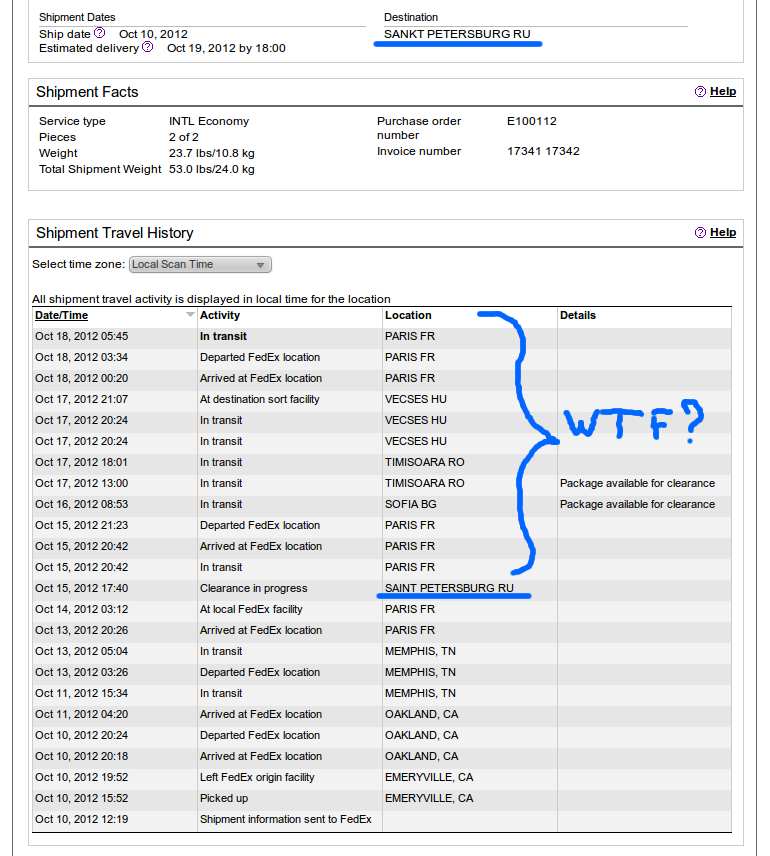
Task: Click the 'Picked up' activity
Action: (224, 799)
